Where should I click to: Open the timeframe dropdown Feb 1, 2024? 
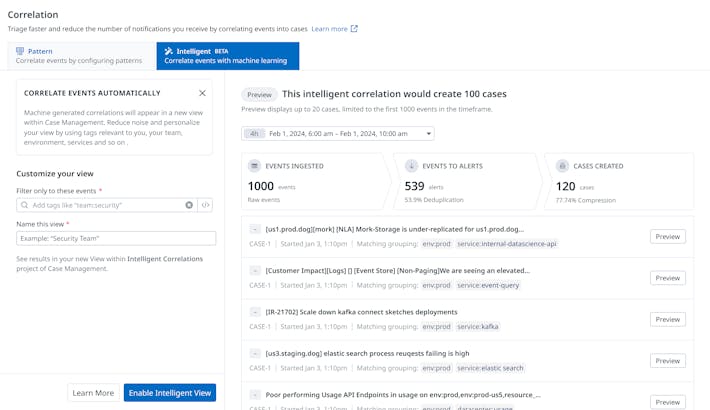tap(338, 134)
